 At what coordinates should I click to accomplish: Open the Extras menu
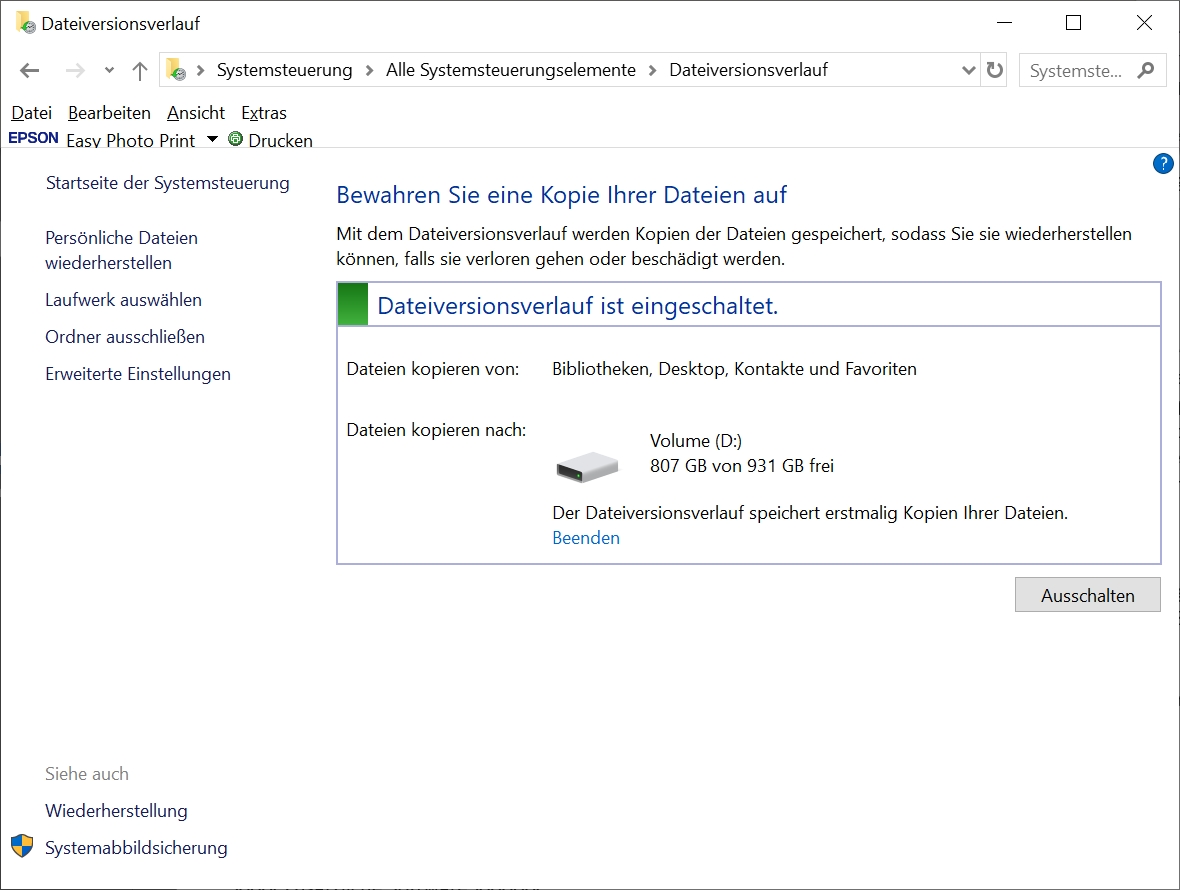pyautogui.click(x=264, y=113)
